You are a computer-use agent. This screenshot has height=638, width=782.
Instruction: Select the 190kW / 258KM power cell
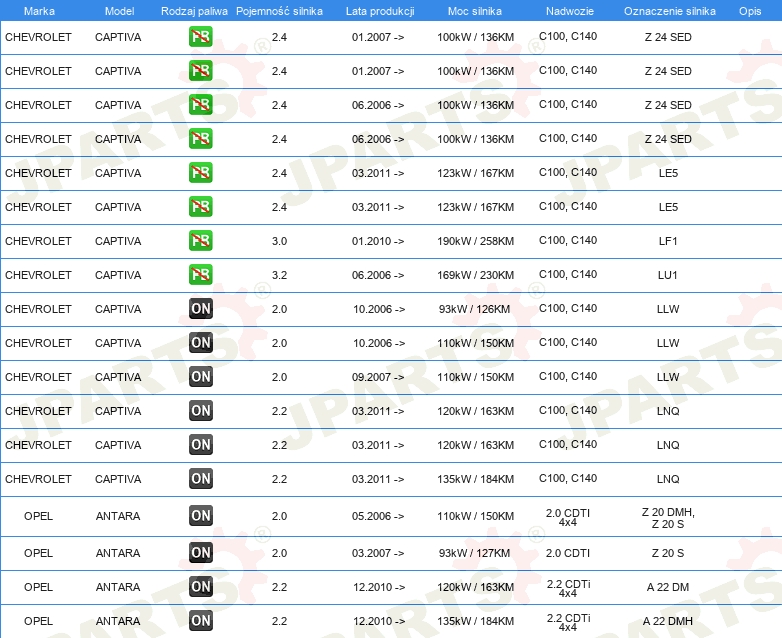click(x=475, y=241)
